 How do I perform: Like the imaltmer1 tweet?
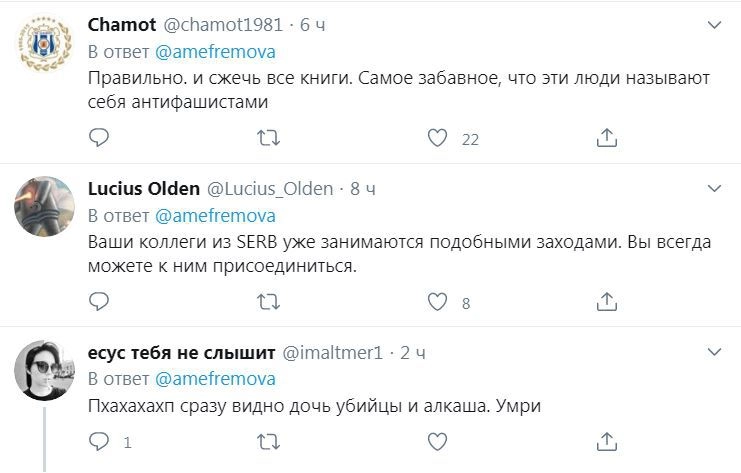coord(437,440)
